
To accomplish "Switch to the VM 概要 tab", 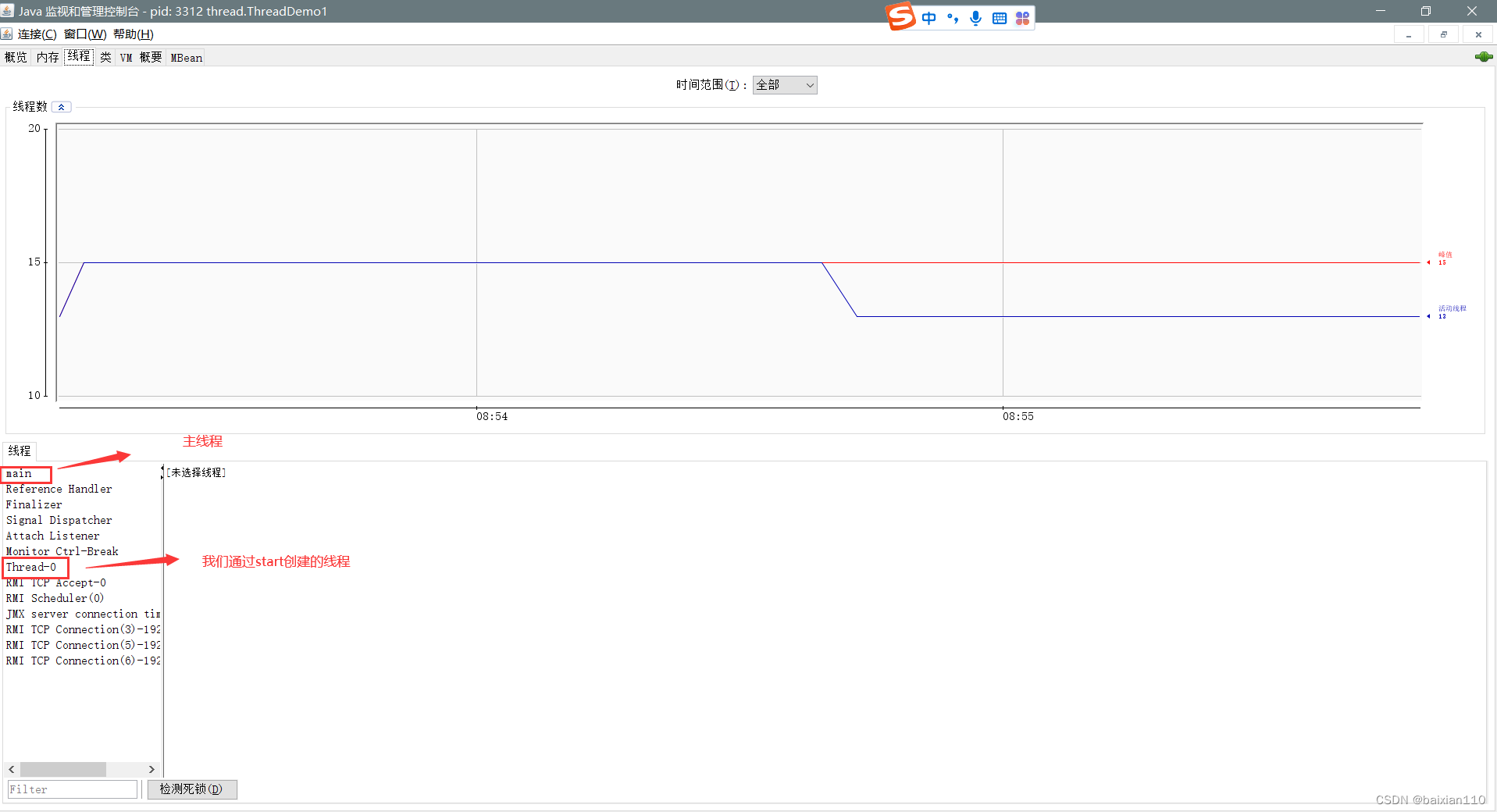I will 141,57.
